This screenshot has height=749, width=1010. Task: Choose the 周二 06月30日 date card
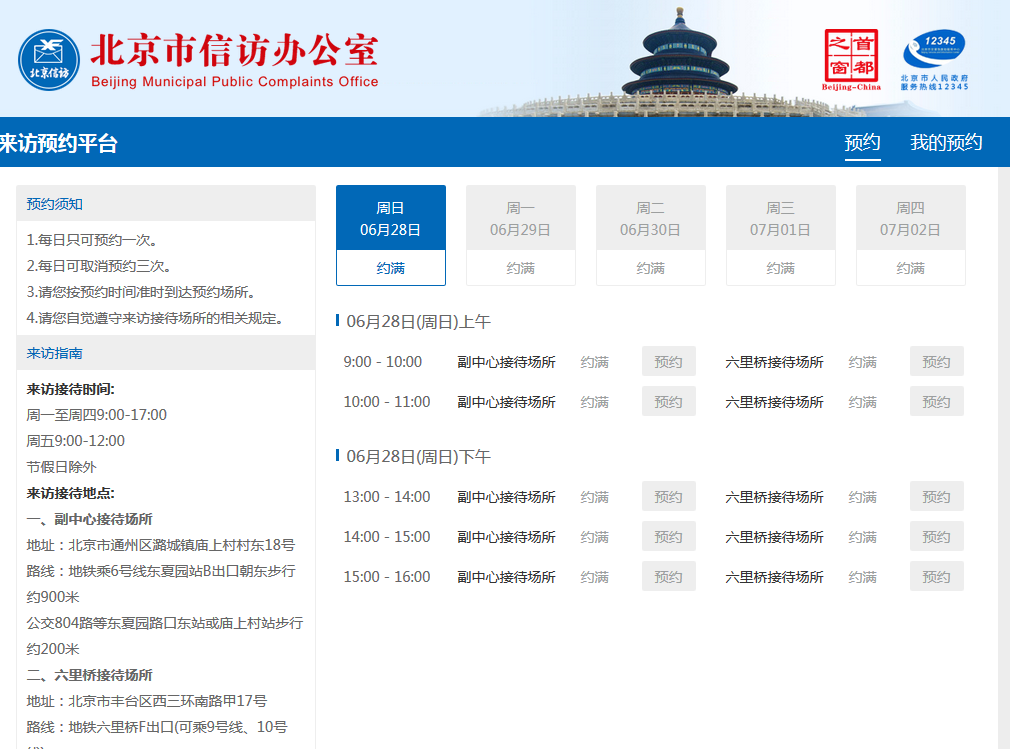pyautogui.click(x=650, y=234)
